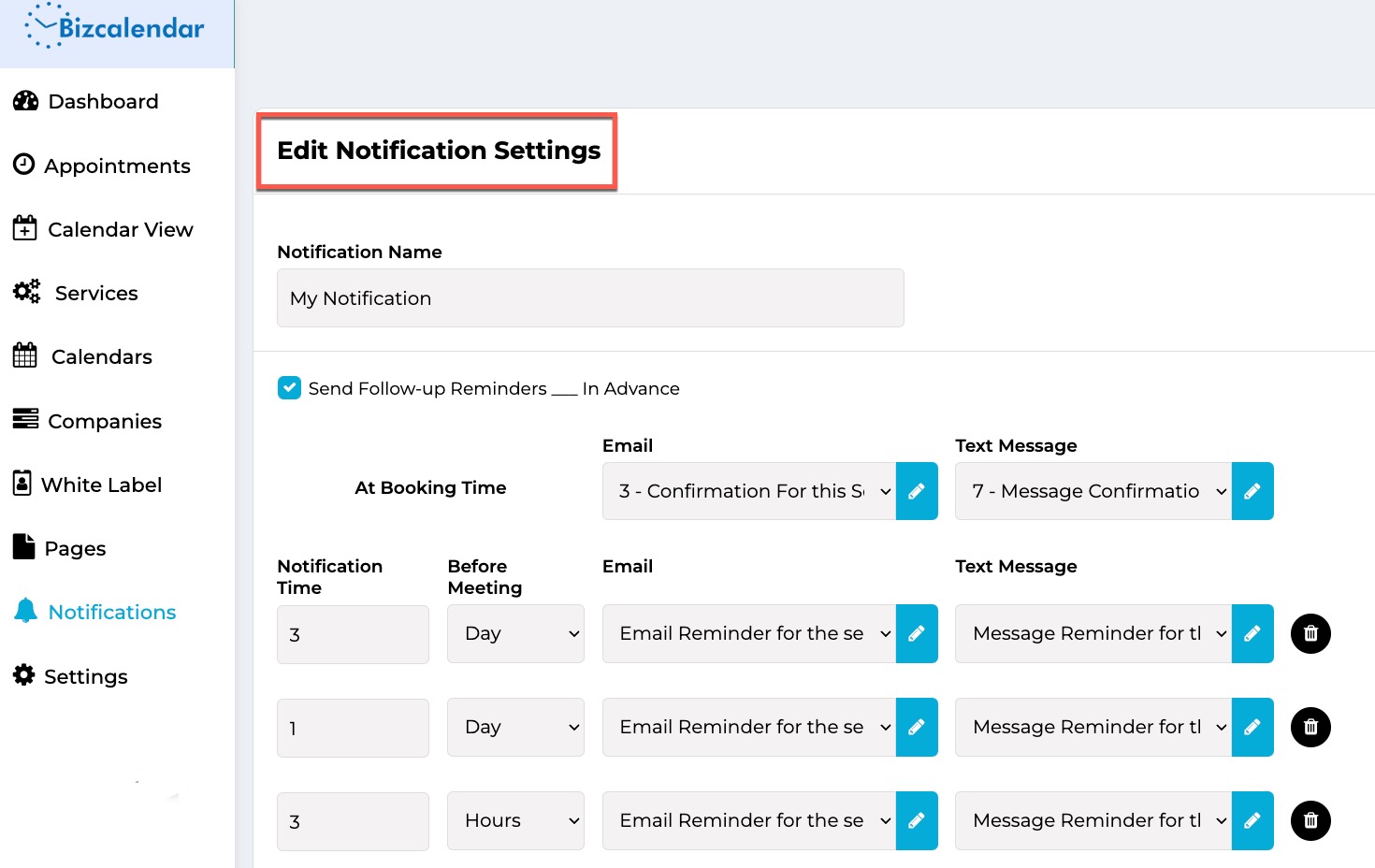Open Calendar View from sidebar

(120, 229)
